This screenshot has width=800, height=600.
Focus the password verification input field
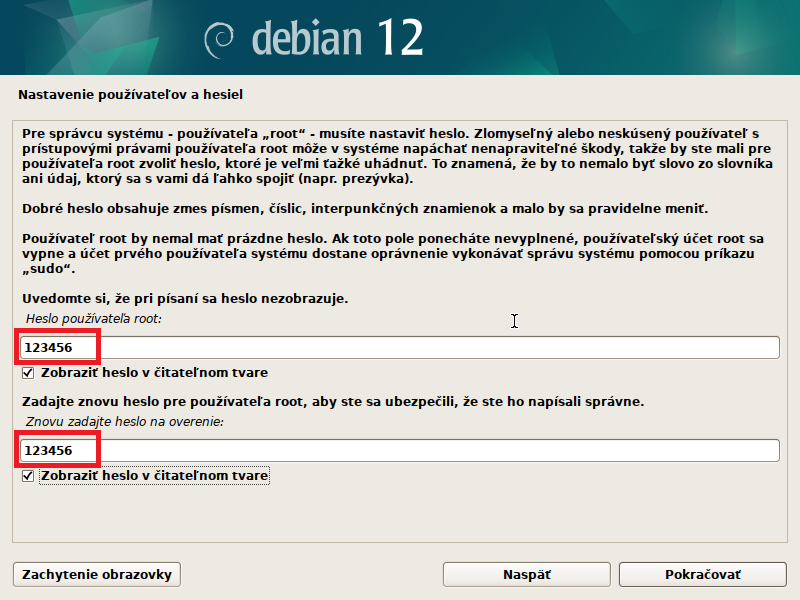coord(400,450)
